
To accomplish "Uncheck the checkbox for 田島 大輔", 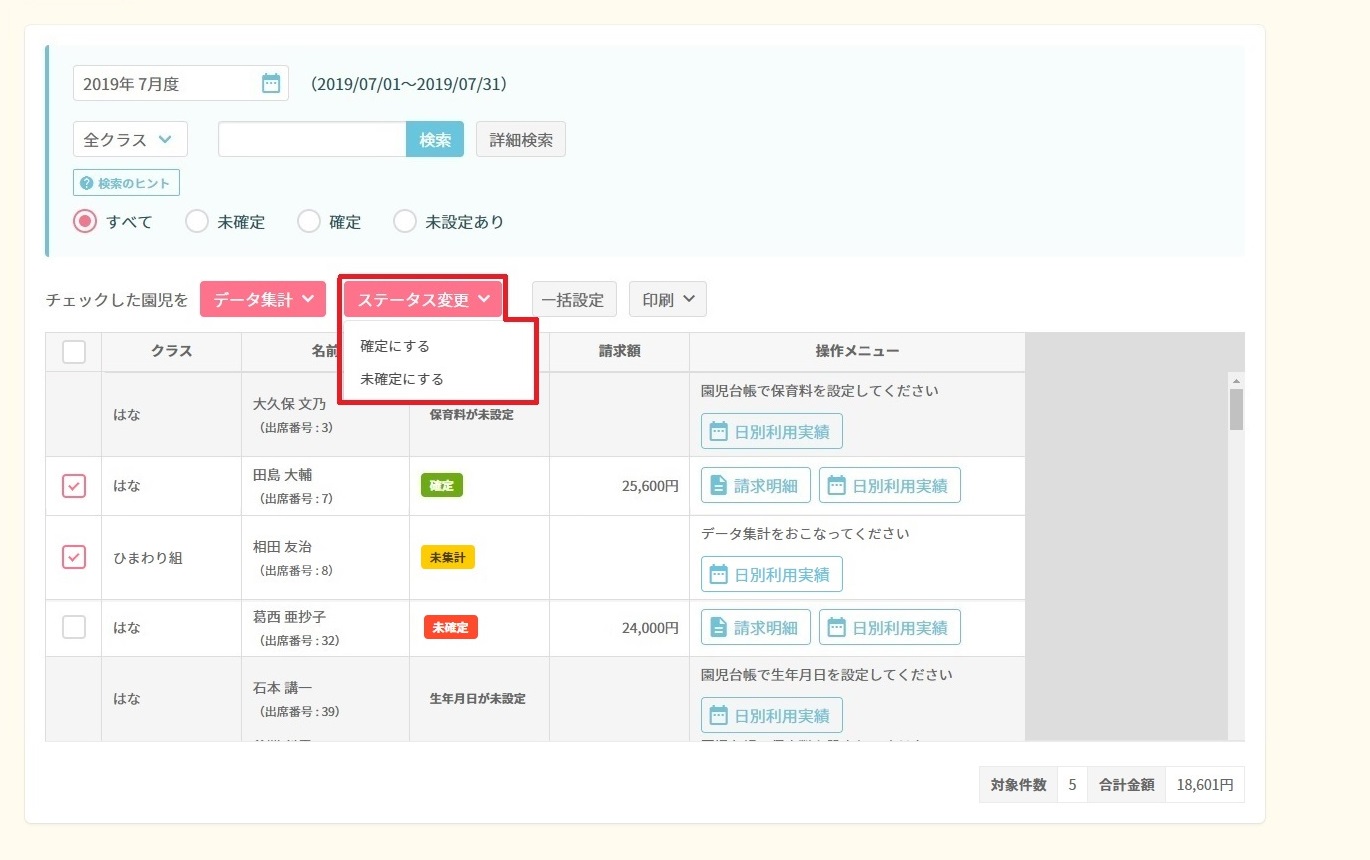I will point(74,486).
